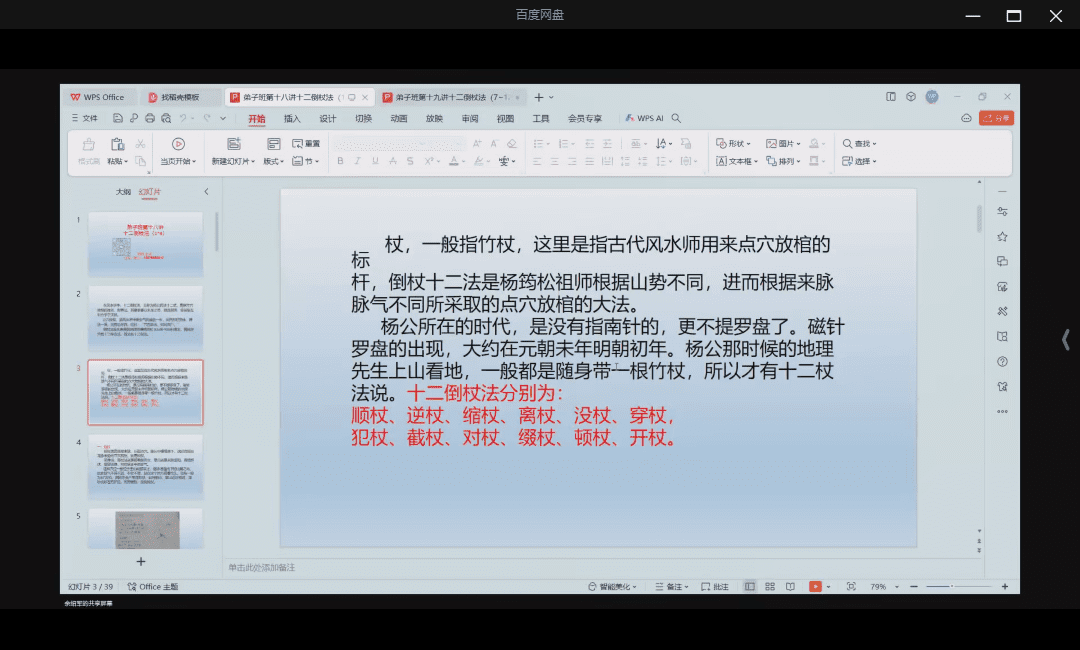Click the zoom in plus icon
This screenshot has width=1080, height=650.
[1005, 586]
